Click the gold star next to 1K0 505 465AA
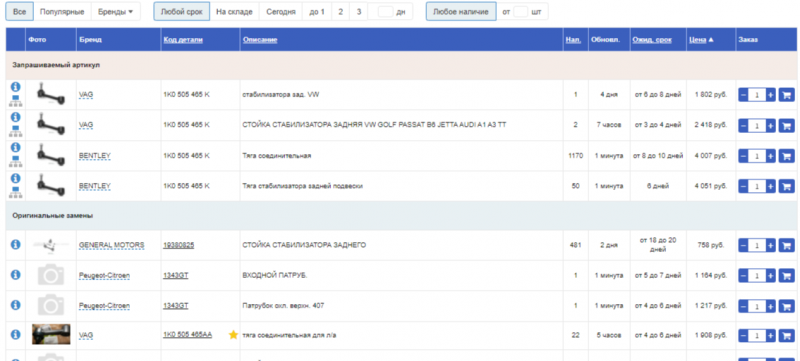The image size is (800, 361). (233, 335)
